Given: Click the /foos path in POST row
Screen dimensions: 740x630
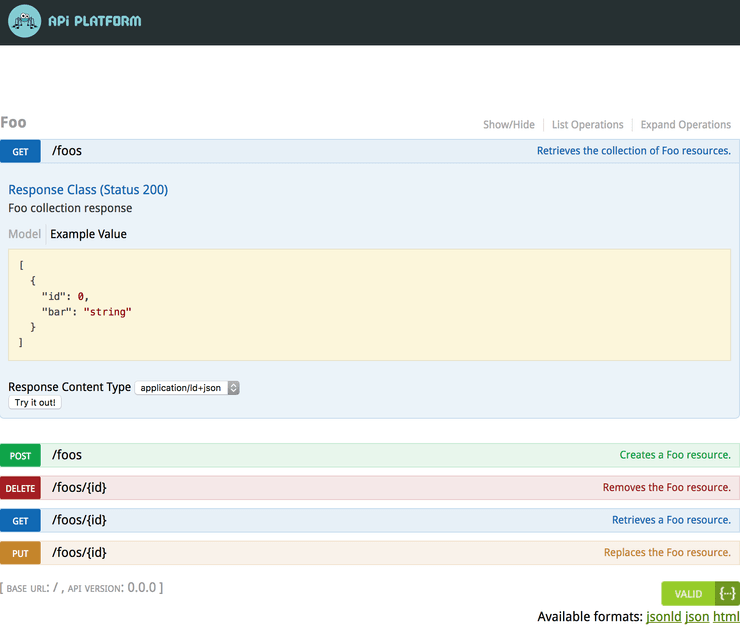Looking at the screenshot, I should click(x=67, y=455).
